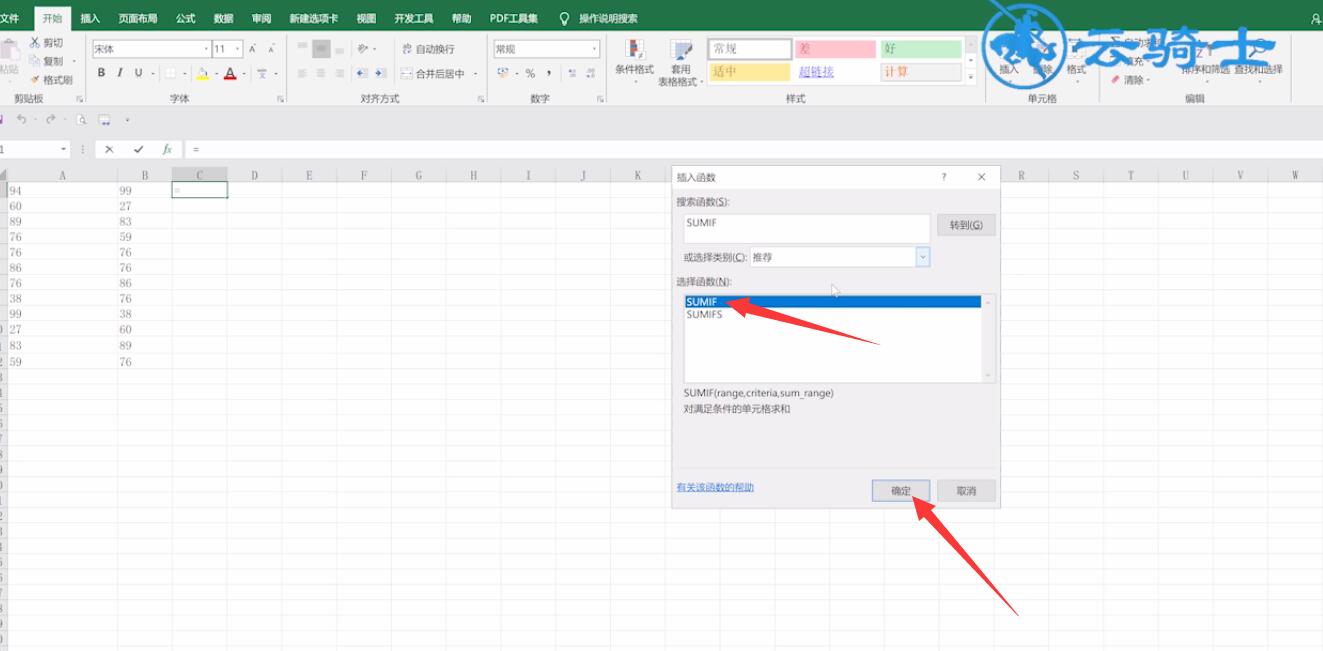Open the font name 宋体 dropdown
The height and width of the screenshot is (651, 1323).
click(206, 48)
